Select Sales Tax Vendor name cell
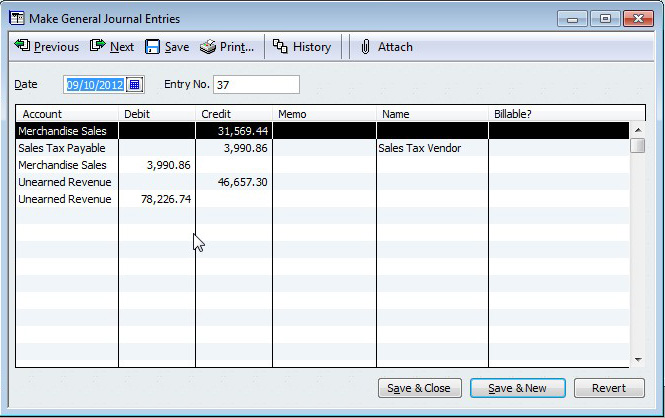Viewport: 665px width, 418px height. pyautogui.click(x=431, y=148)
